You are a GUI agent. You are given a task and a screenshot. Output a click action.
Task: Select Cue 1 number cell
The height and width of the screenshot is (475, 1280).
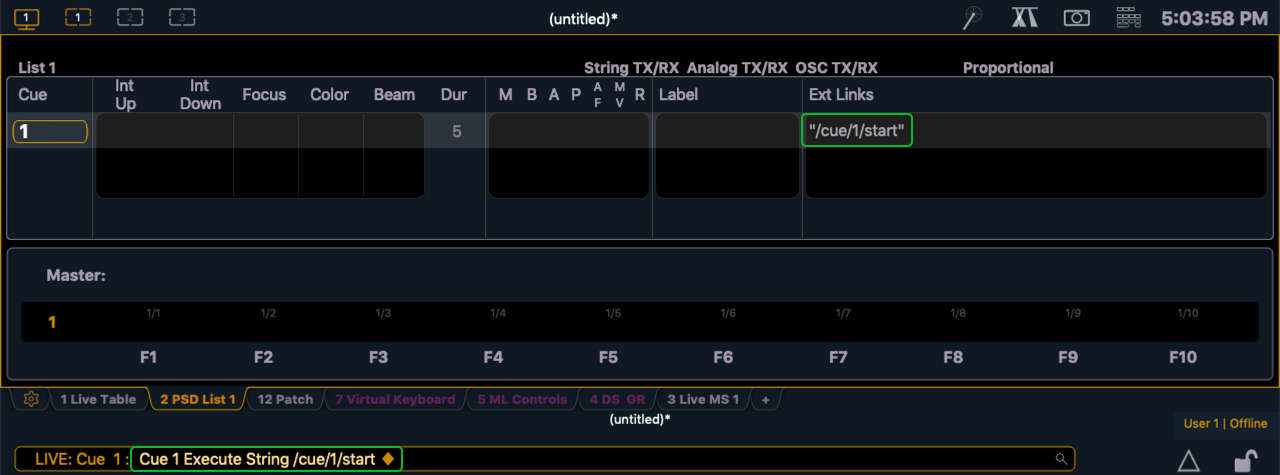[x=50, y=131]
